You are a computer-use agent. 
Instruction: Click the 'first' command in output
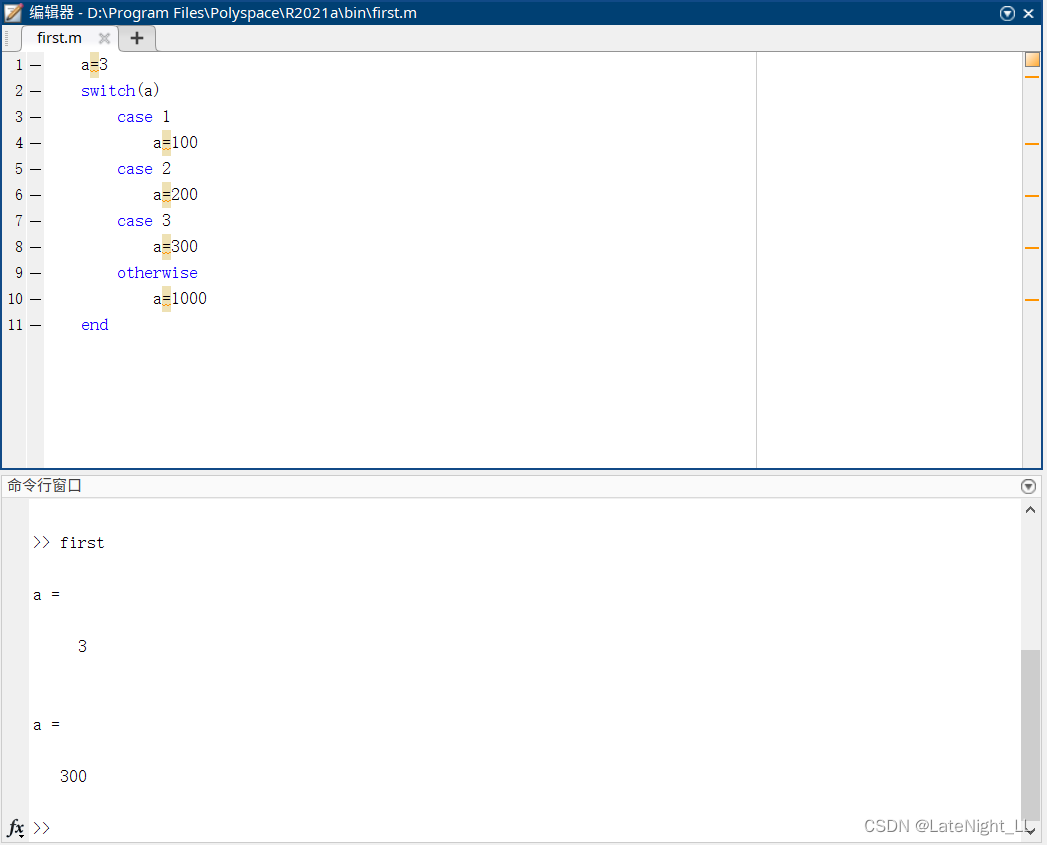82,543
